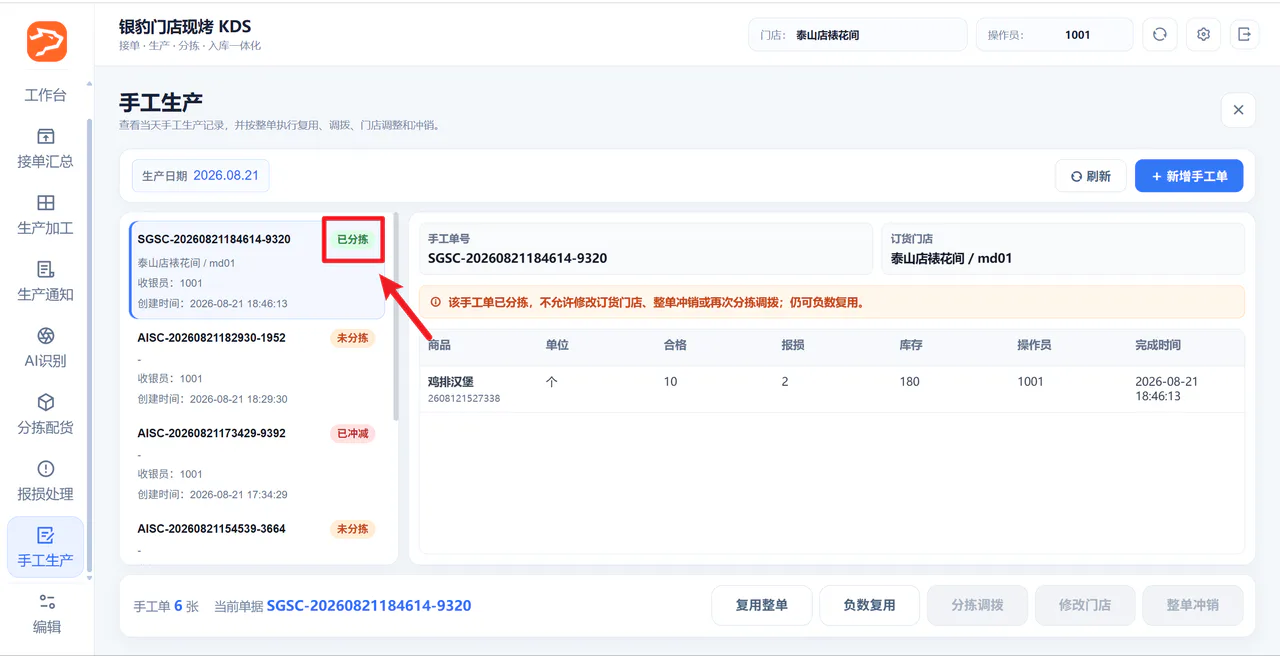Click the 操作员 1001 field
The width and height of the screenshot is (1280, 656).
click(x=1055, y=35)
